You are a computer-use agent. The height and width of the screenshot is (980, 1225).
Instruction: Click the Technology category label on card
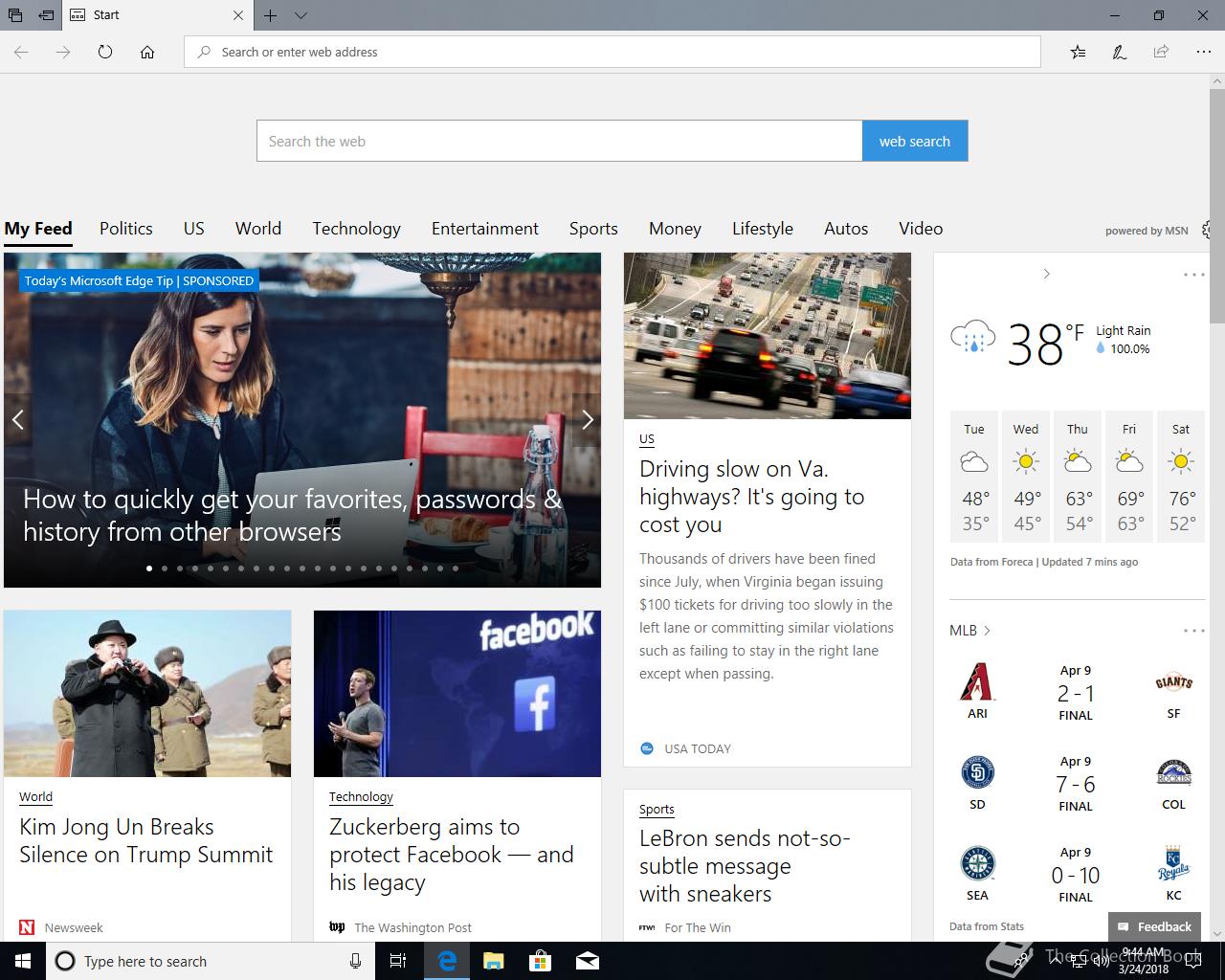[x=361, y=796]
